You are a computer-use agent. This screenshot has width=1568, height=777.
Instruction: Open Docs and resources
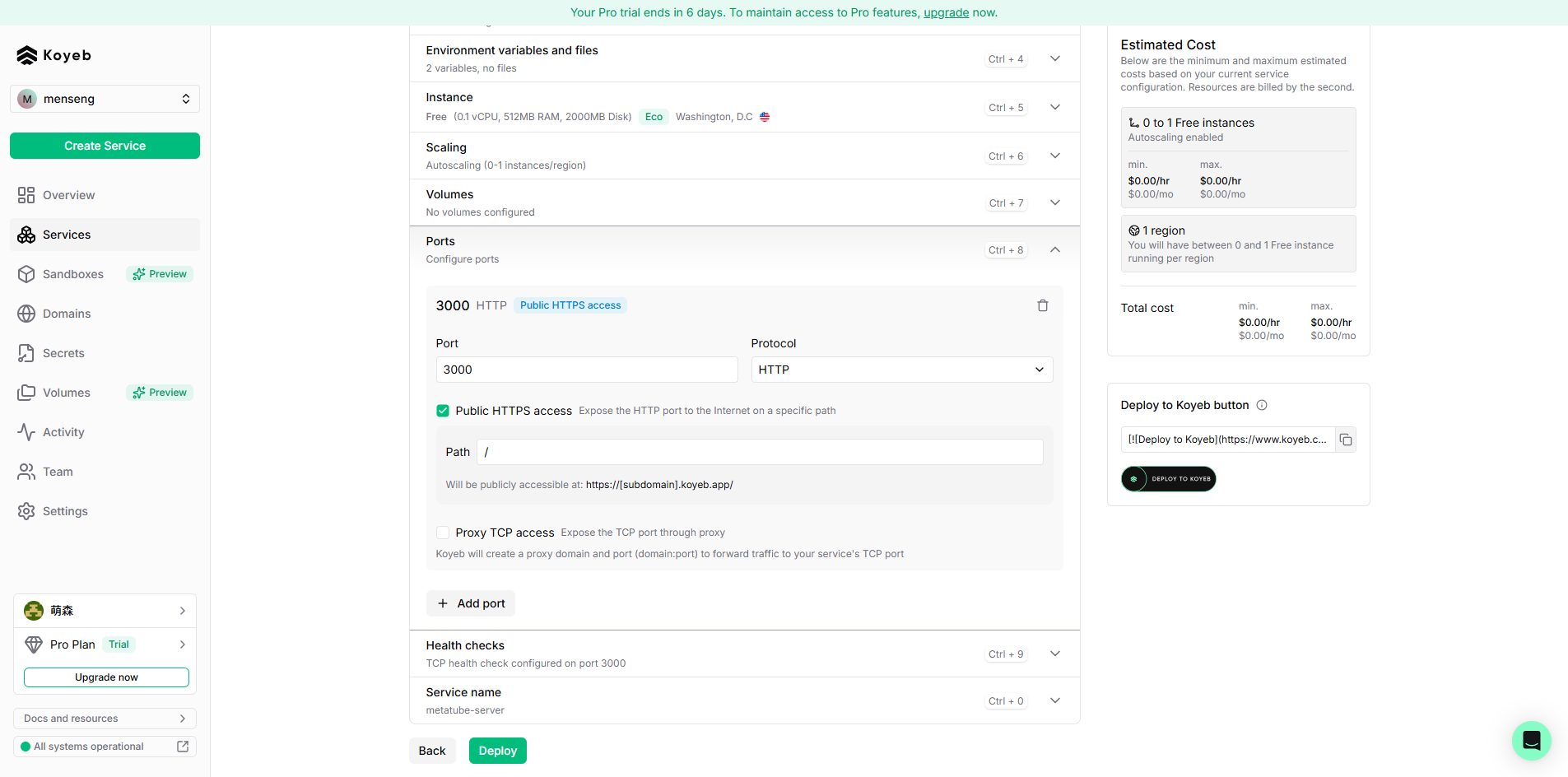coord(105,718)
